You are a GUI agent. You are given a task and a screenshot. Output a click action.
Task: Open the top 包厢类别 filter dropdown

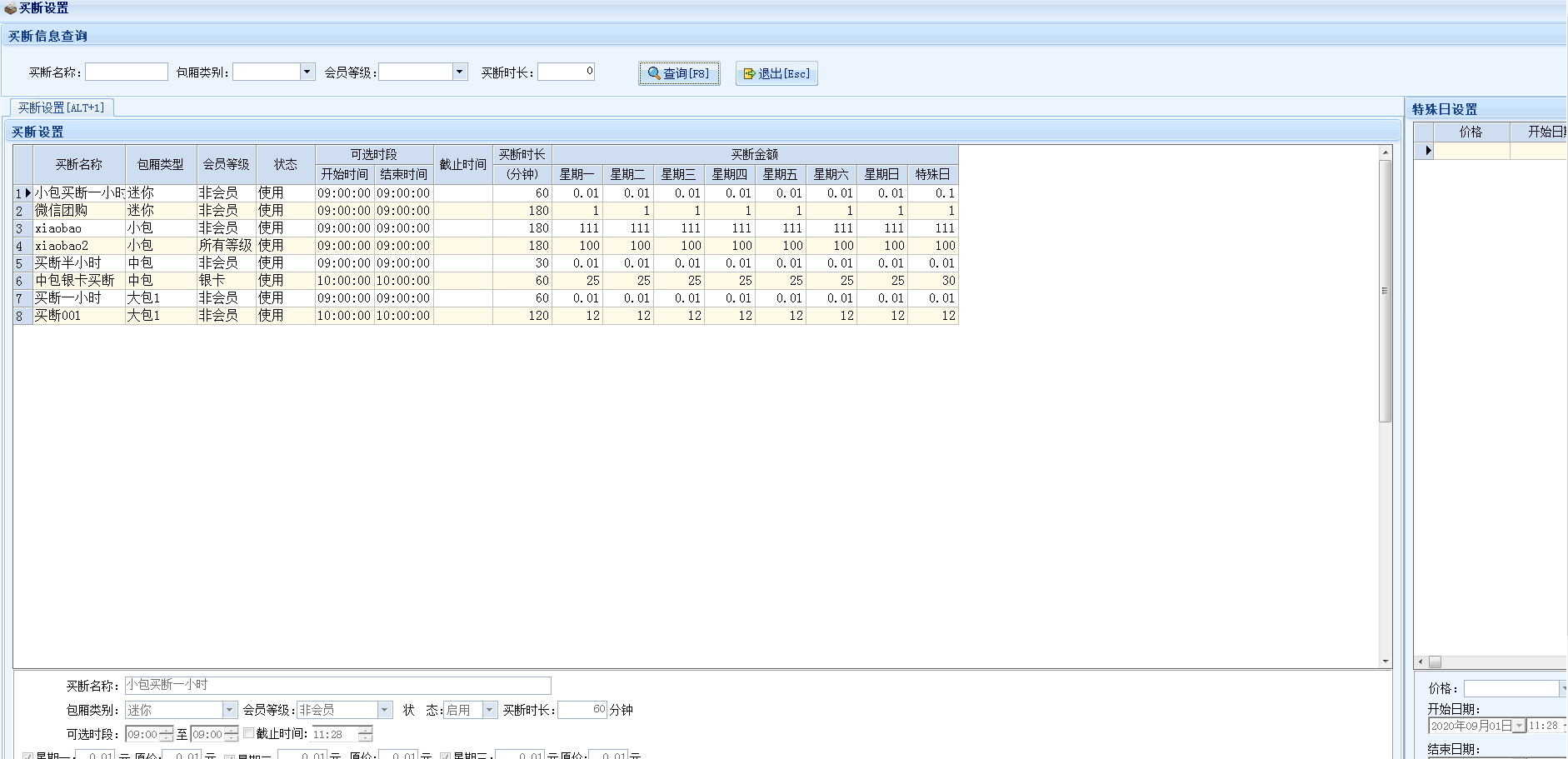click(x=307, y=72)
